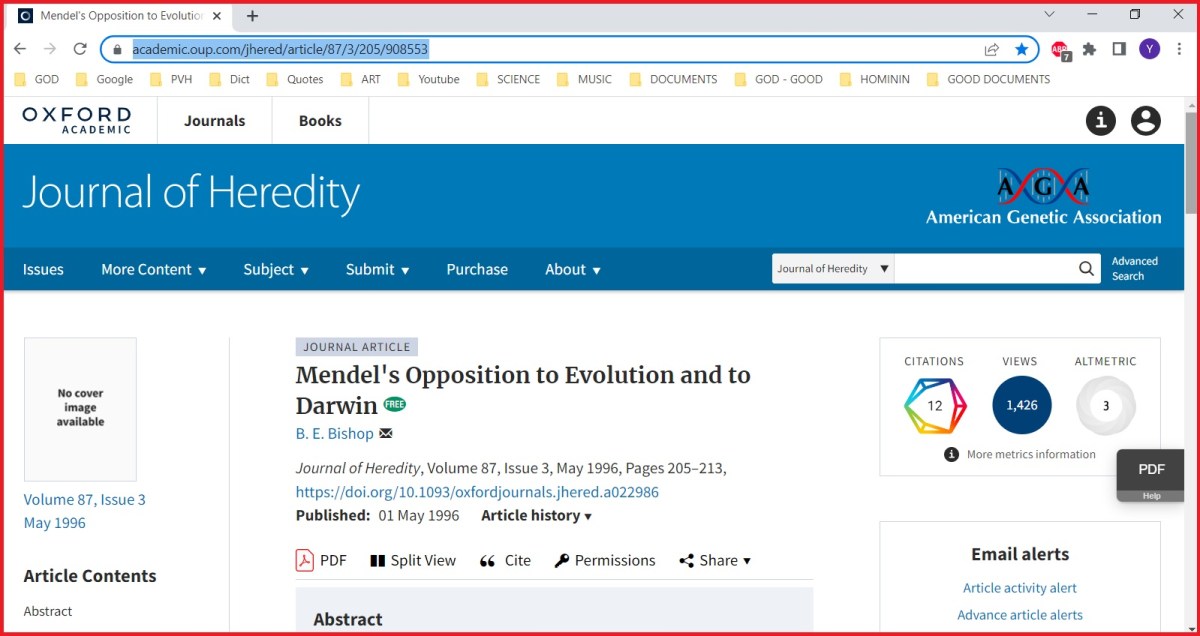The width and height of the screenshot is (1200, 636).
Task: Click the floating PDF button on right
Action: coord(1151,470)
